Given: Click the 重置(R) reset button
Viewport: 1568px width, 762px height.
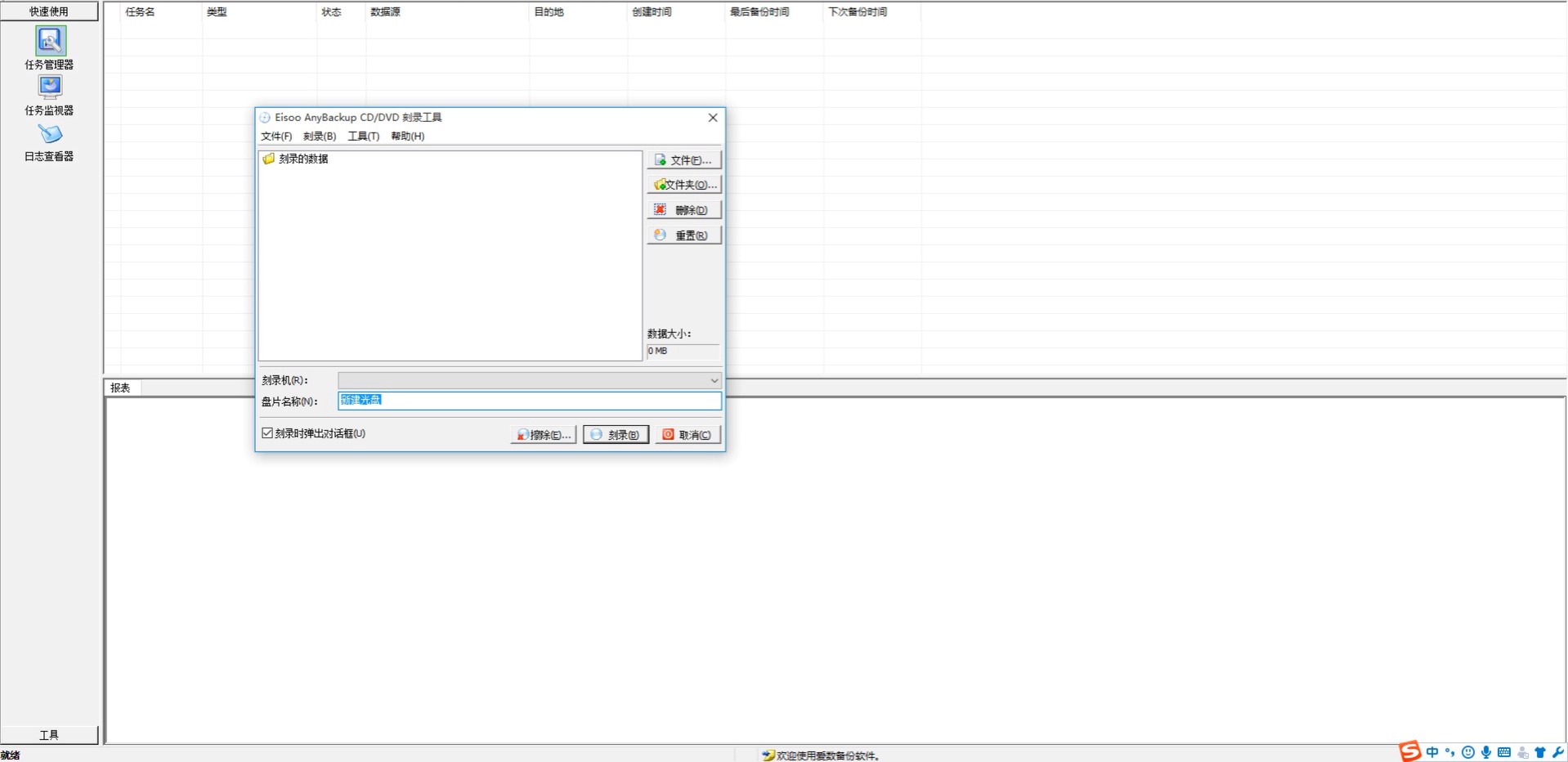Looking at the screenshot, I should click(x=684, y=235).
